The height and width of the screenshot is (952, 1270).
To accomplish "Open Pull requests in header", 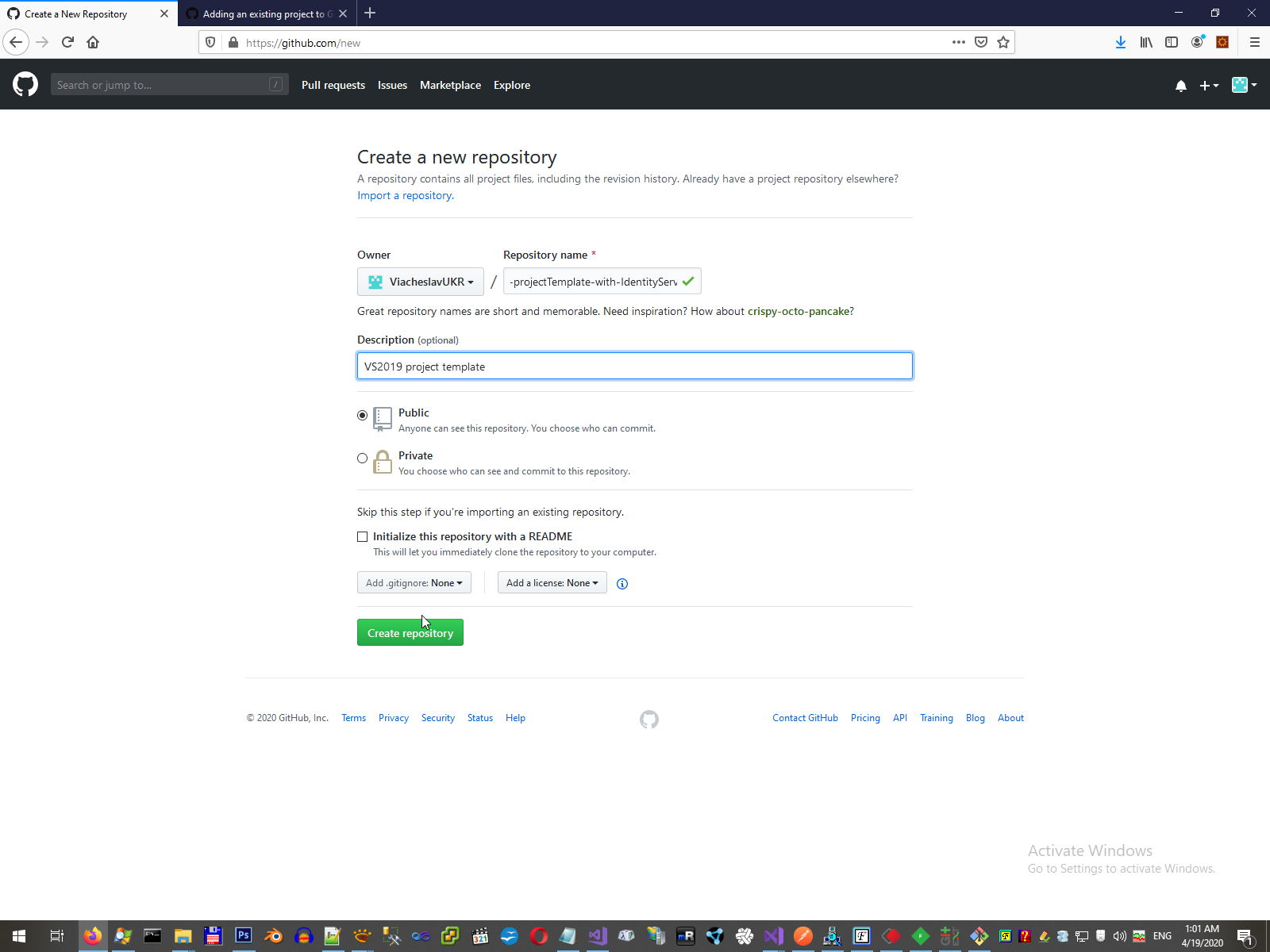I will point(333,85).
